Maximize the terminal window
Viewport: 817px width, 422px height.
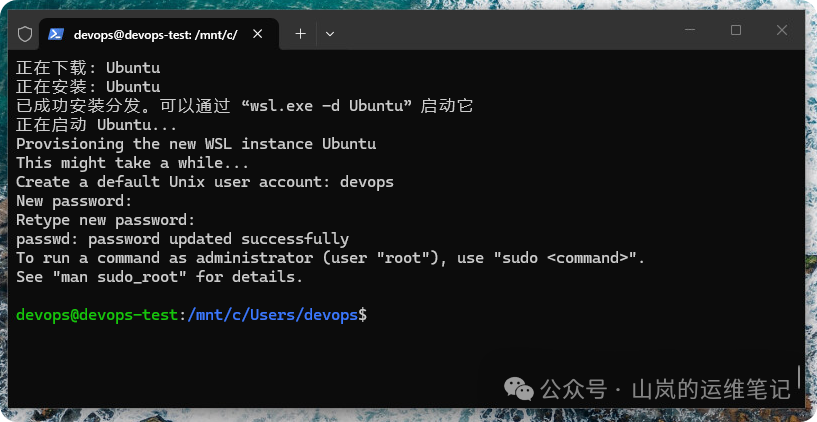(736, 30)
